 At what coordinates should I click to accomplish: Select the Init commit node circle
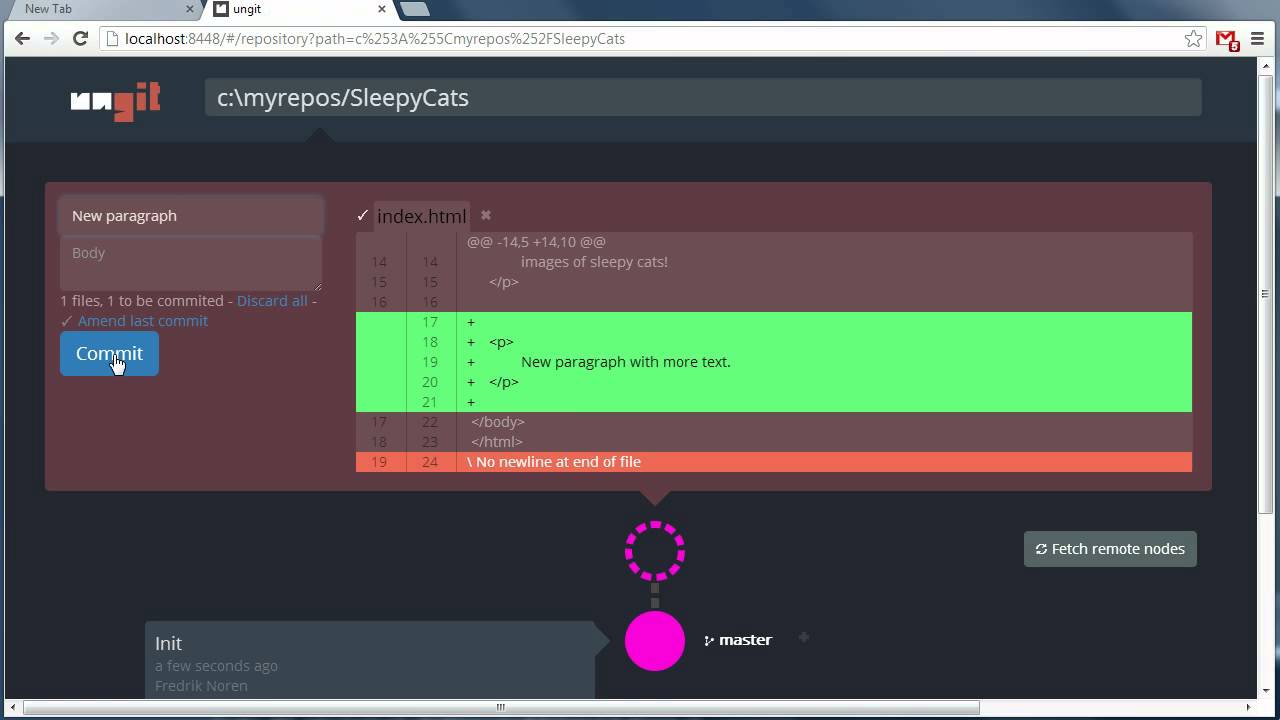(x=655, y=640)
